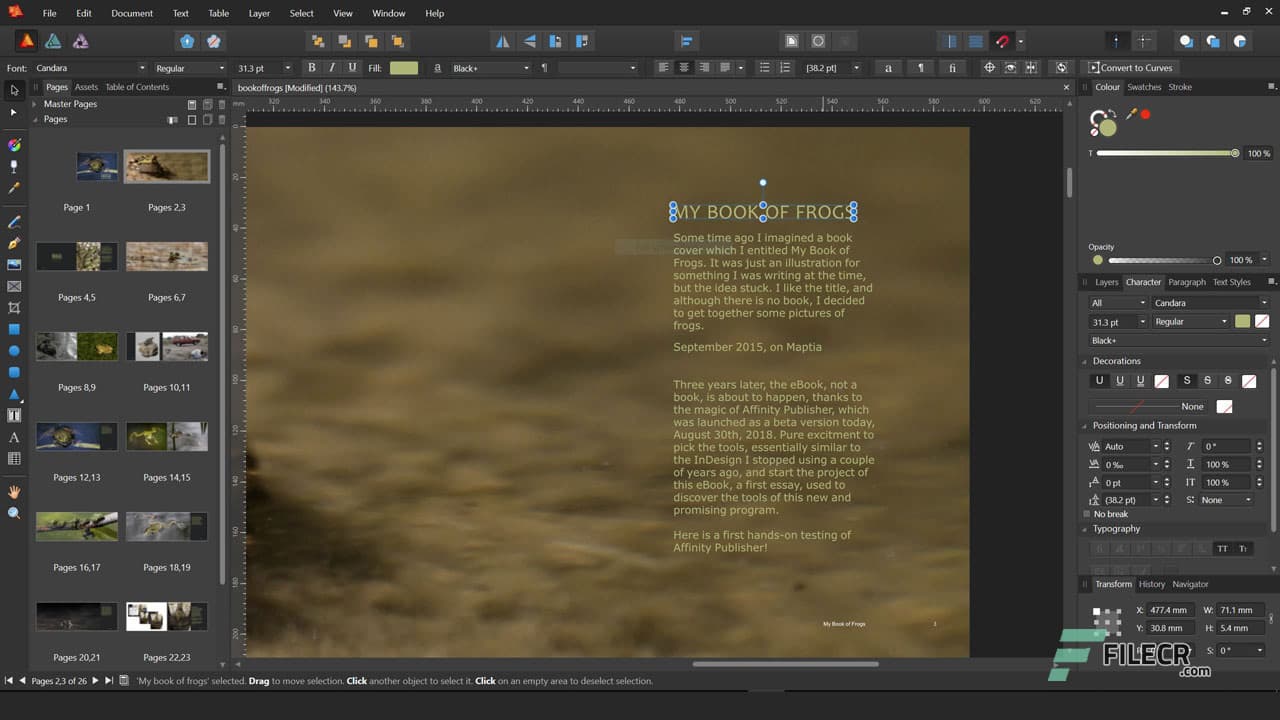This screenshot has height=720, width=1280.
Task: Open the Font family dropdown showing Candara
Action: pyautogui.click(x=90, y=67)
